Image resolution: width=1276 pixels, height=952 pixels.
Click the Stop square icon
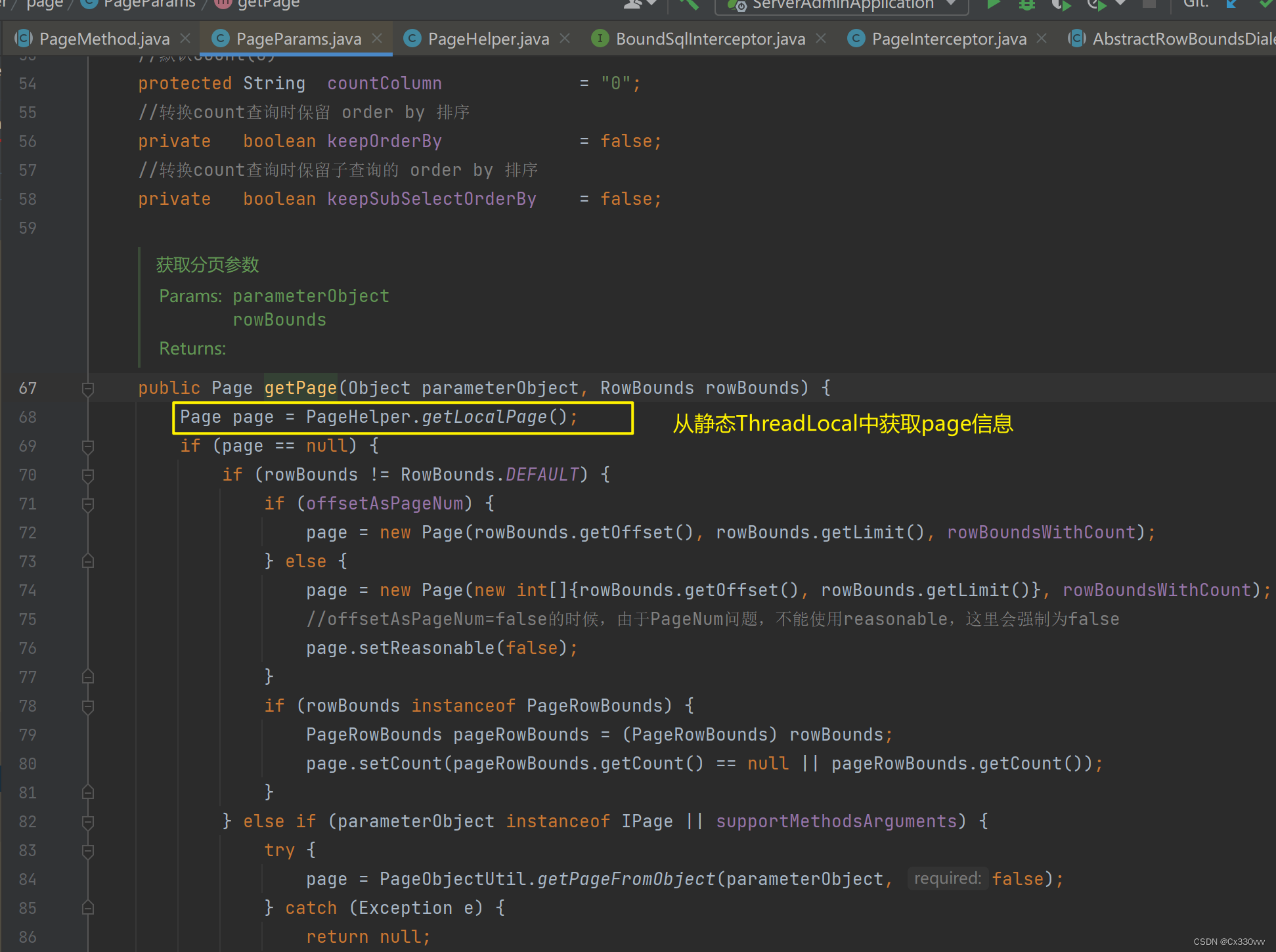click(1149, 4)
